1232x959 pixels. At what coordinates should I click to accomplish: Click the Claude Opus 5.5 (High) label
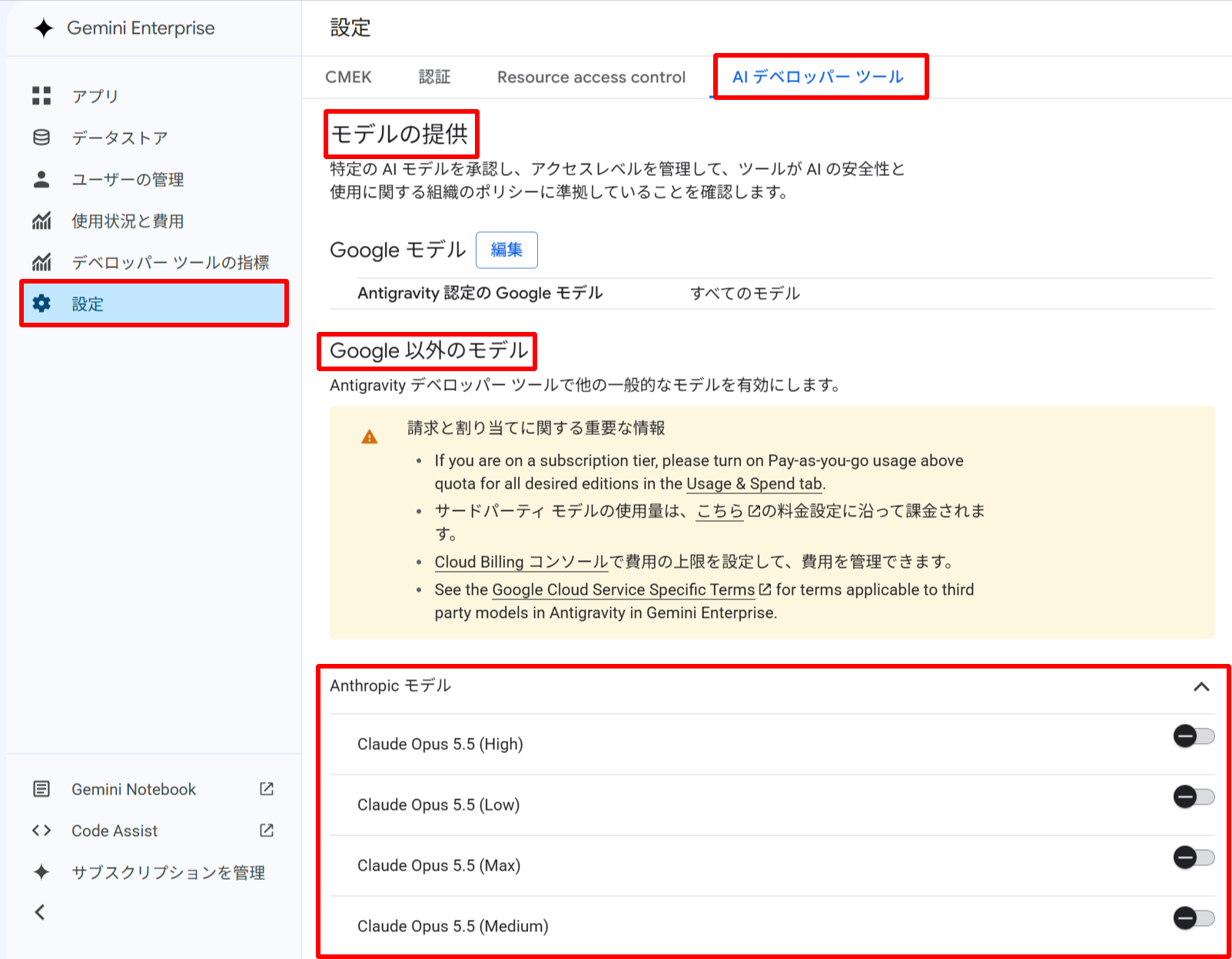click(440, 744)
